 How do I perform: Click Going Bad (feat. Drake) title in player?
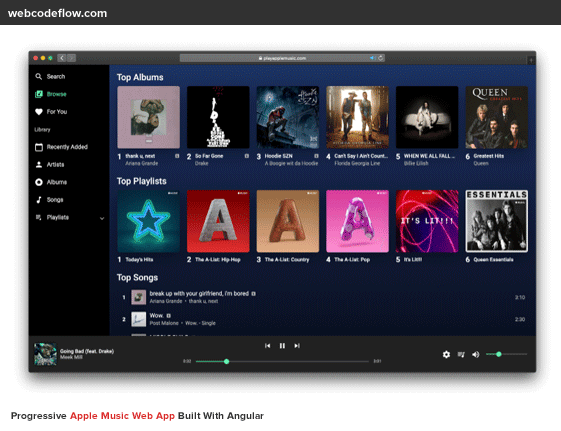click(87, 351)
